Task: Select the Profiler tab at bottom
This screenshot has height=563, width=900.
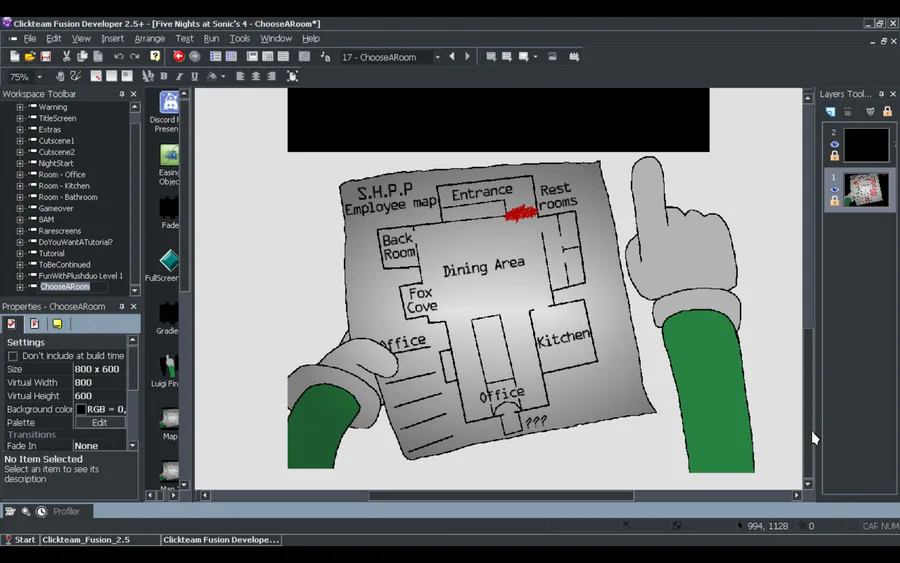Action: pyautogui.click(x=66, y=511)
